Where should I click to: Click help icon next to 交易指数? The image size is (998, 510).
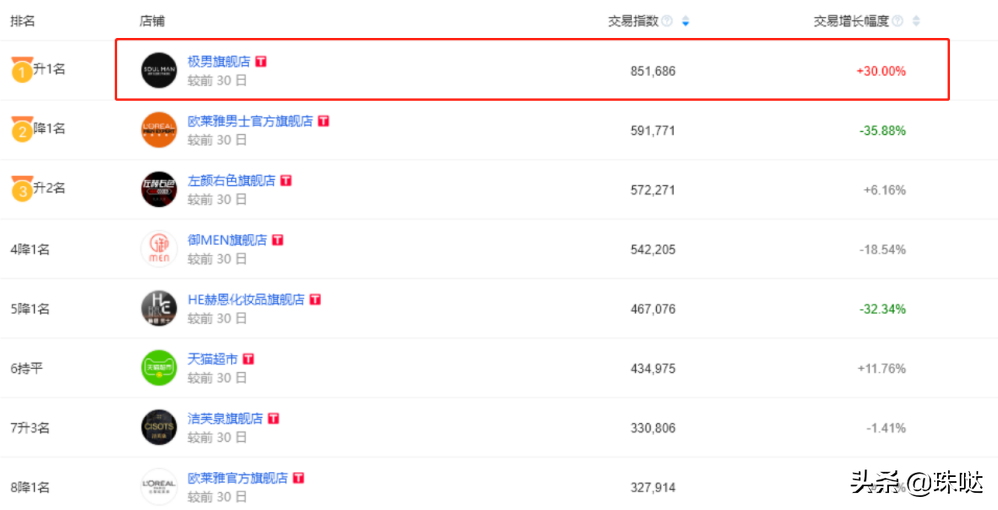coord(666,21)
